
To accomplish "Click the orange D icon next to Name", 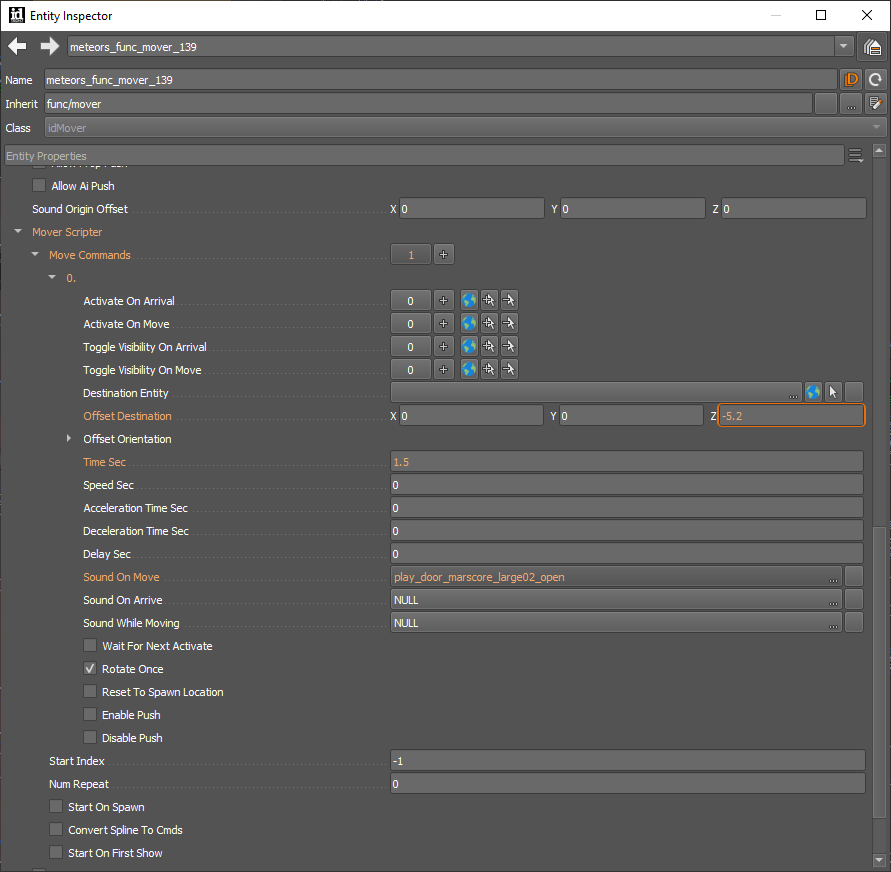I will (x=851, y=80).
